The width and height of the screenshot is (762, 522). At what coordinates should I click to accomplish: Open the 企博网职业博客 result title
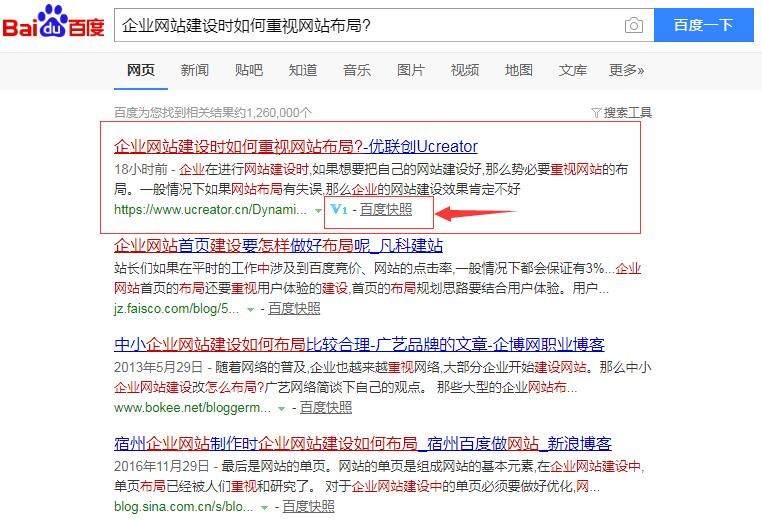[x=360, y=345]
